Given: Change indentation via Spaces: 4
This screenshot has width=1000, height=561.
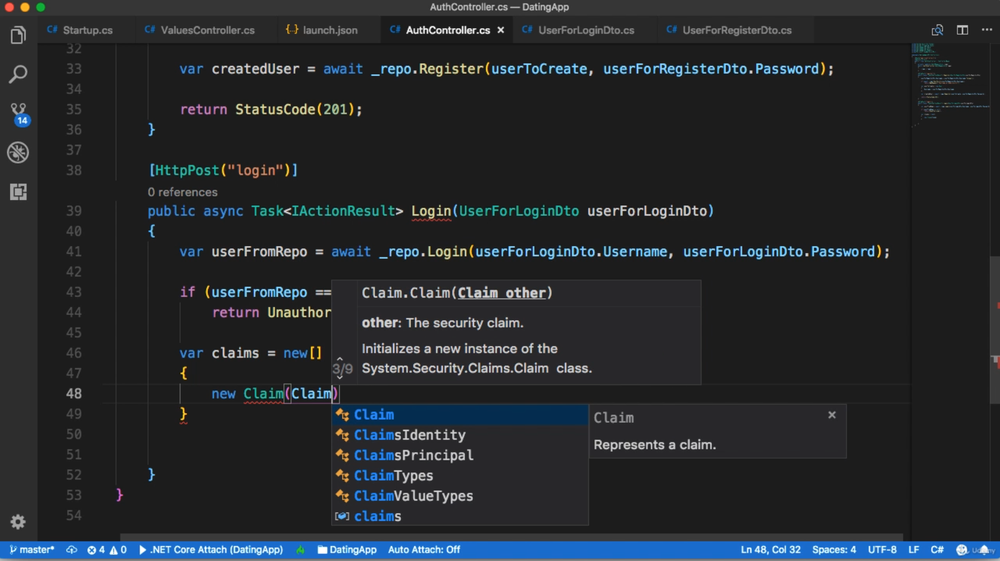Looking at the screenshot, I should pyautogui.click(x=834, y=550).
